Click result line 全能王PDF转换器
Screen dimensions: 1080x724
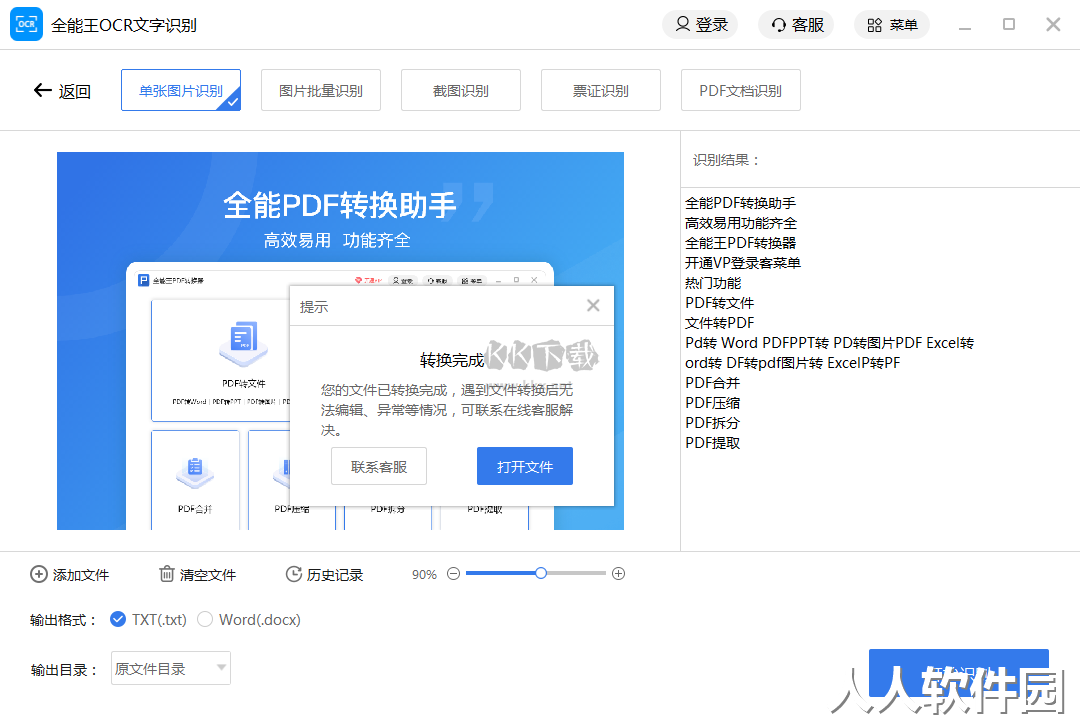tap(740, 243)
